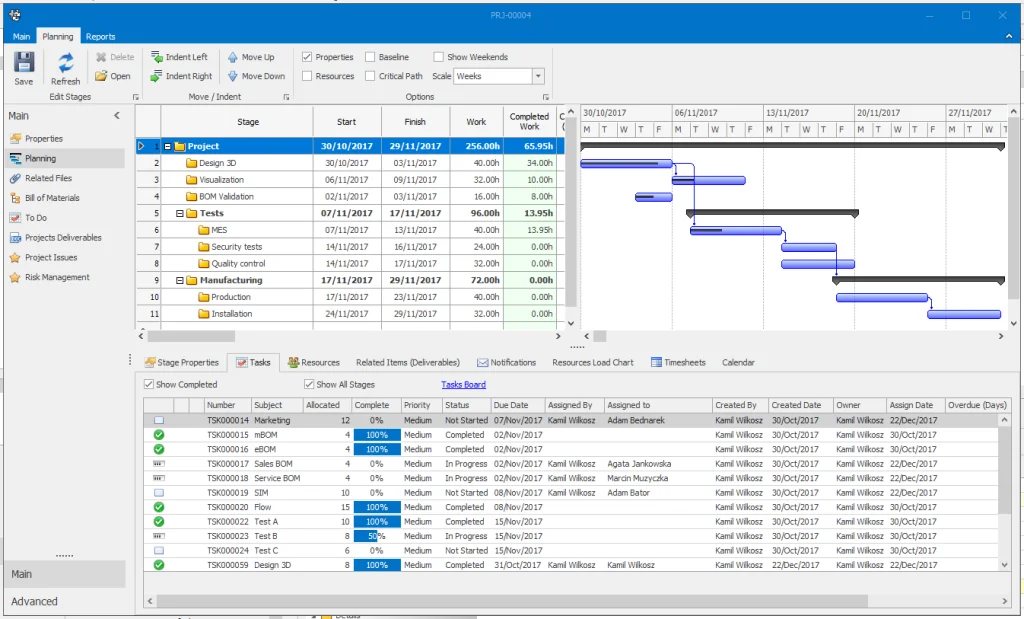This screenshot has width=1024, height=619.
Task: Click the 50% progress bar of Test B
Action: 371,536
